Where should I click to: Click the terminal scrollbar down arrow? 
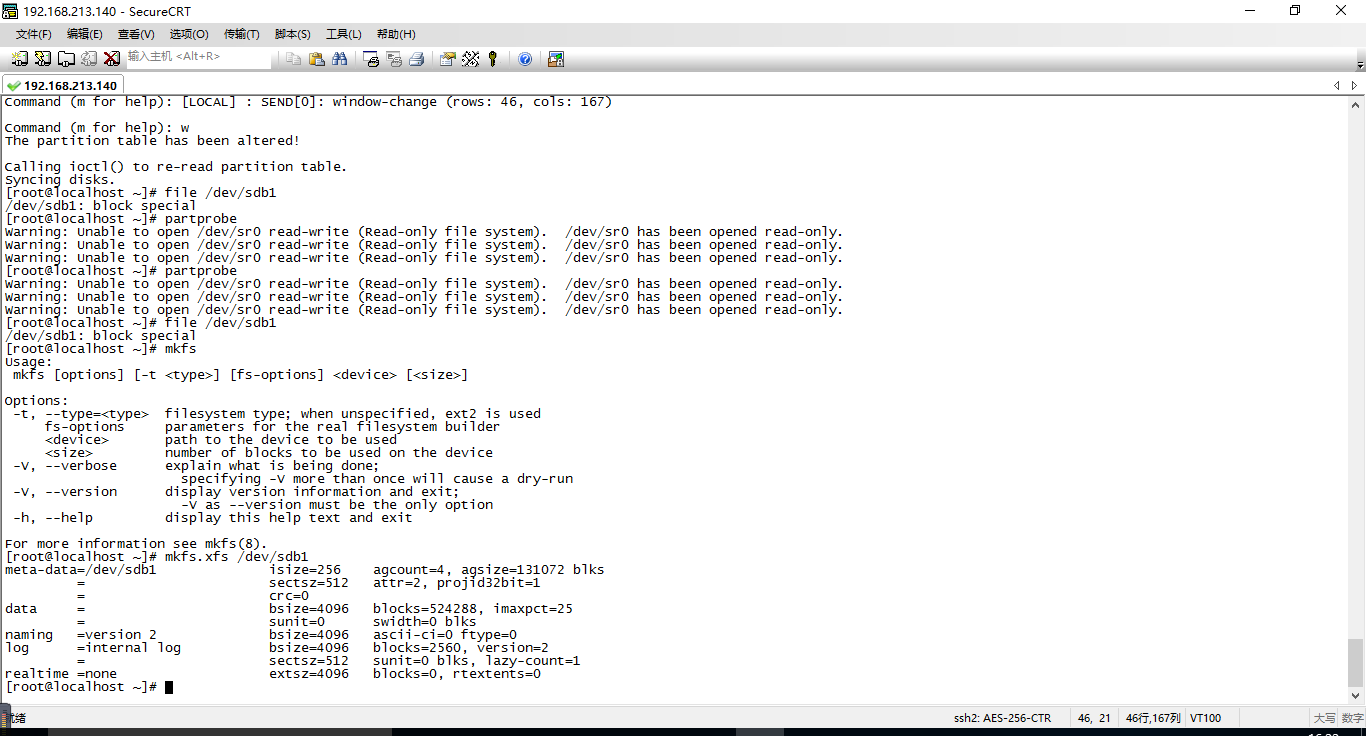[1356, 696]
